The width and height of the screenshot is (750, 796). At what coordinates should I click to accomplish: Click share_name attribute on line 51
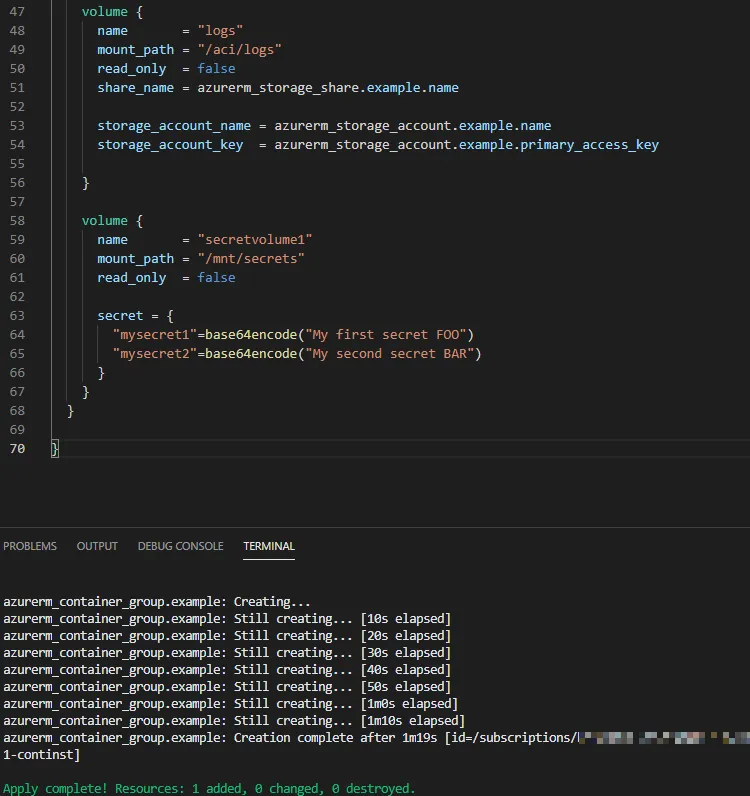(x=136, y=88)
